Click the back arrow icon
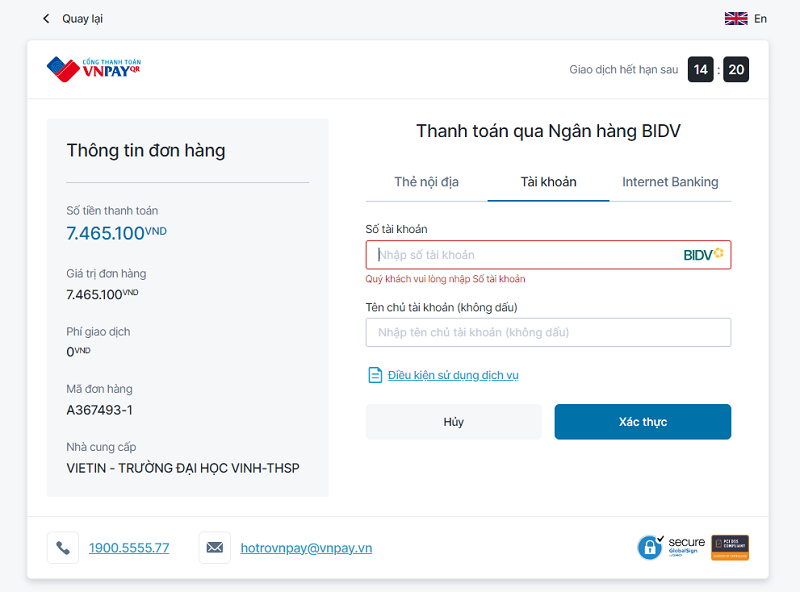Screen dimensions: 800x592 pos(46,19)
